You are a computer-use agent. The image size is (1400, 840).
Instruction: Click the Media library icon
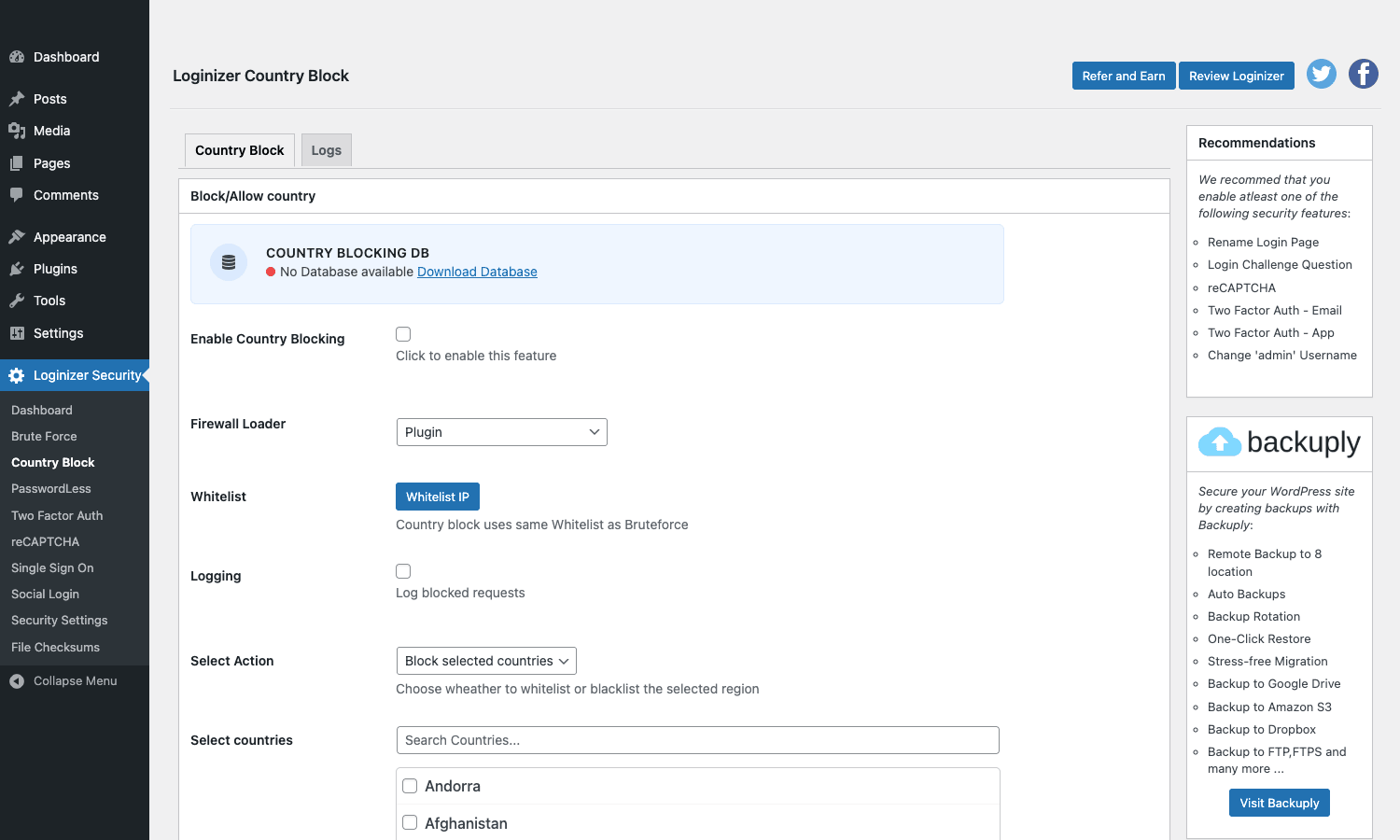(17, 131)
